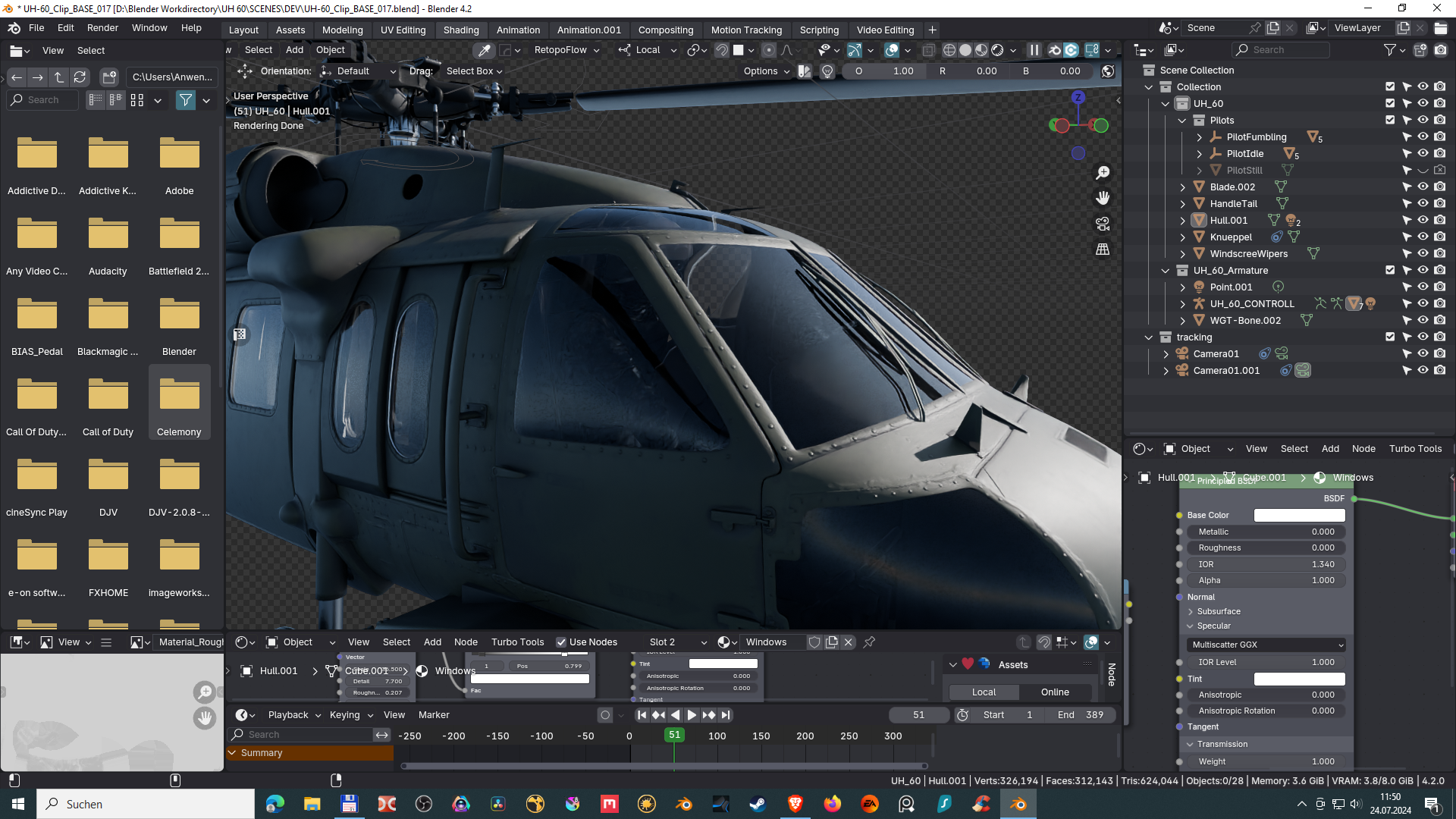
Task: Select wireframe viewport shading icon
Action: point(949,50)
